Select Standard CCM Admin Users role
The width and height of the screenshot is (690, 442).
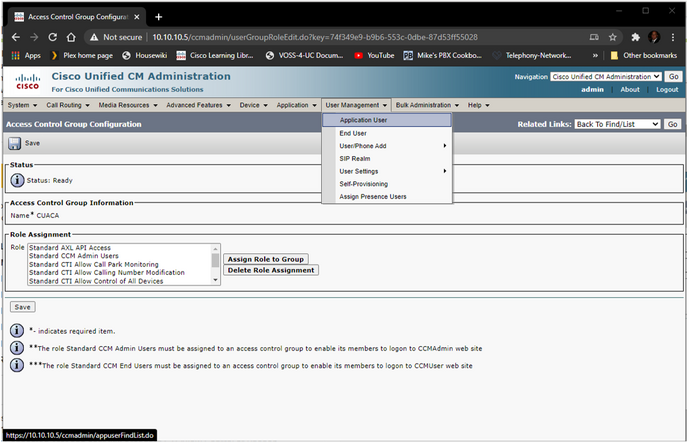74,256
